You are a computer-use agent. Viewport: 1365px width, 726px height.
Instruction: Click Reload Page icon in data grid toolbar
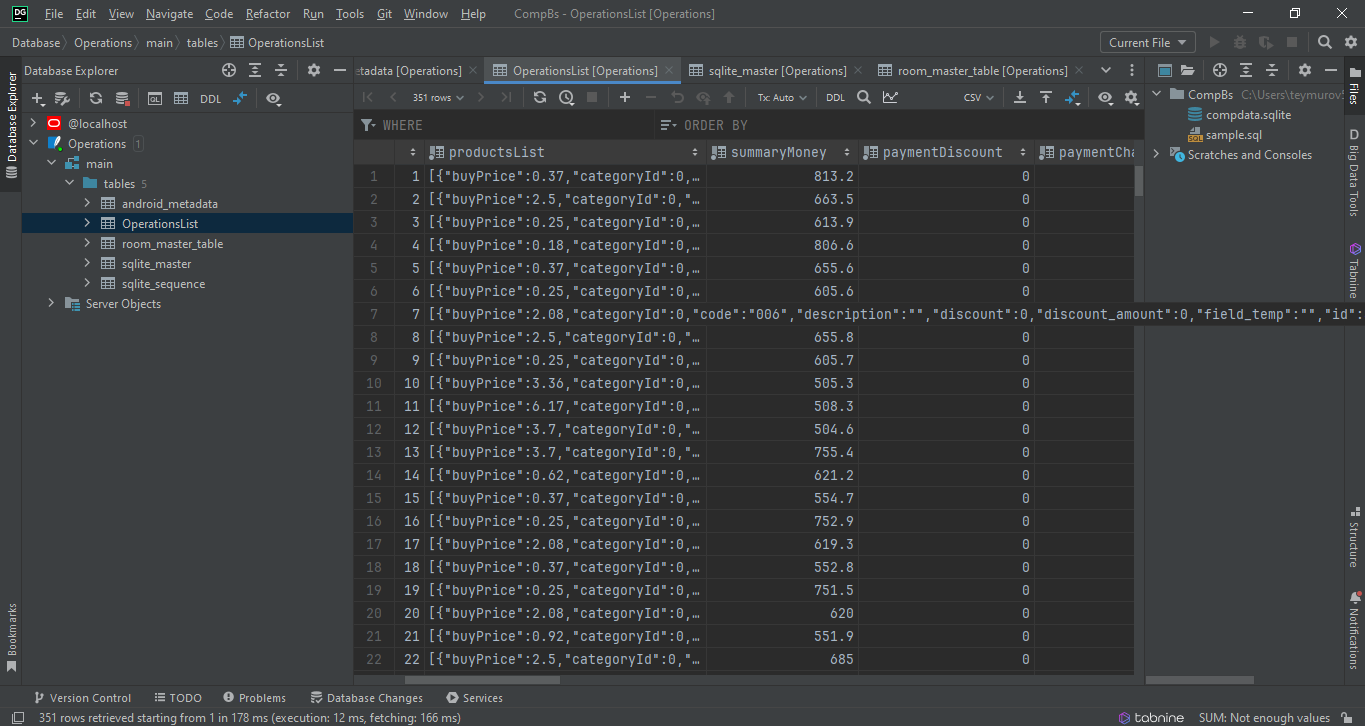(x=540, y=98)
